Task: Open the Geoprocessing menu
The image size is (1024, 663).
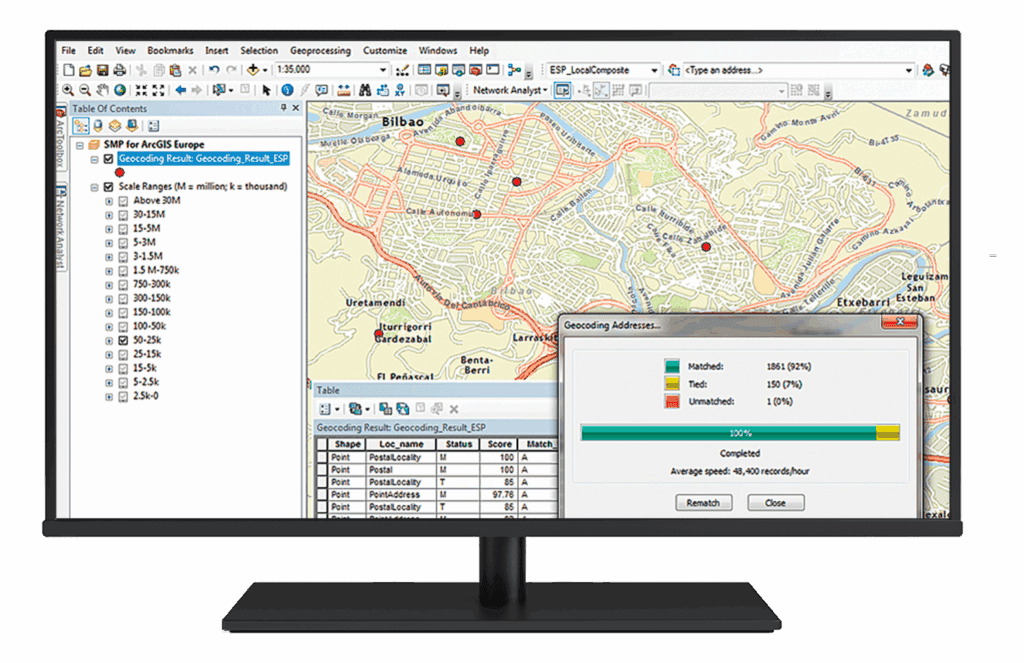Action: [x=320, y=50]
